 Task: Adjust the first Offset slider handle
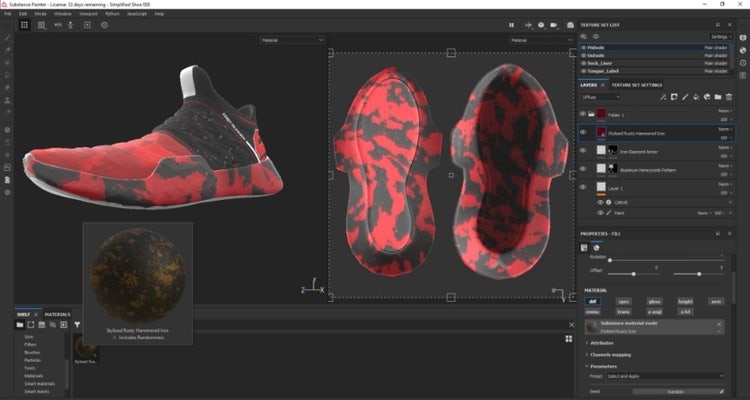[634, 274]
